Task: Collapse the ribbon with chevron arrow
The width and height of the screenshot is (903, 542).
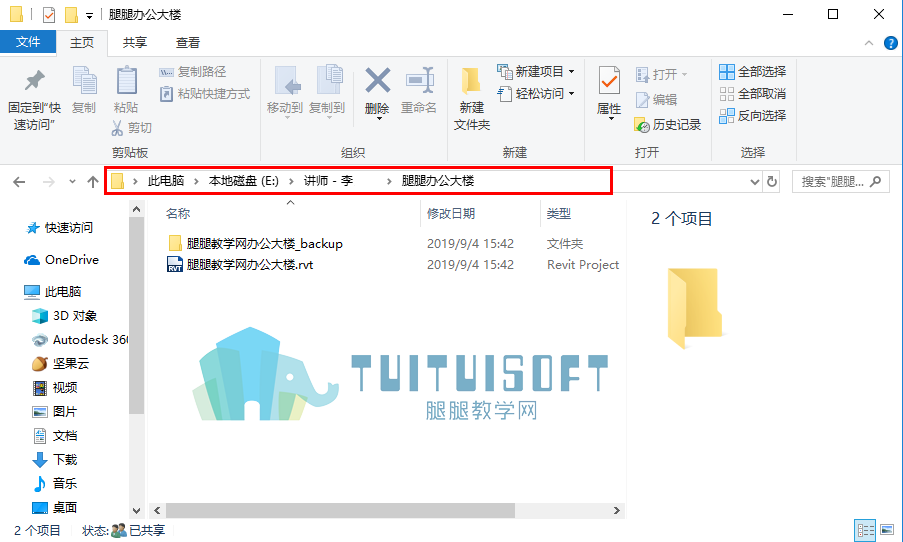Action: pos(869,43)
